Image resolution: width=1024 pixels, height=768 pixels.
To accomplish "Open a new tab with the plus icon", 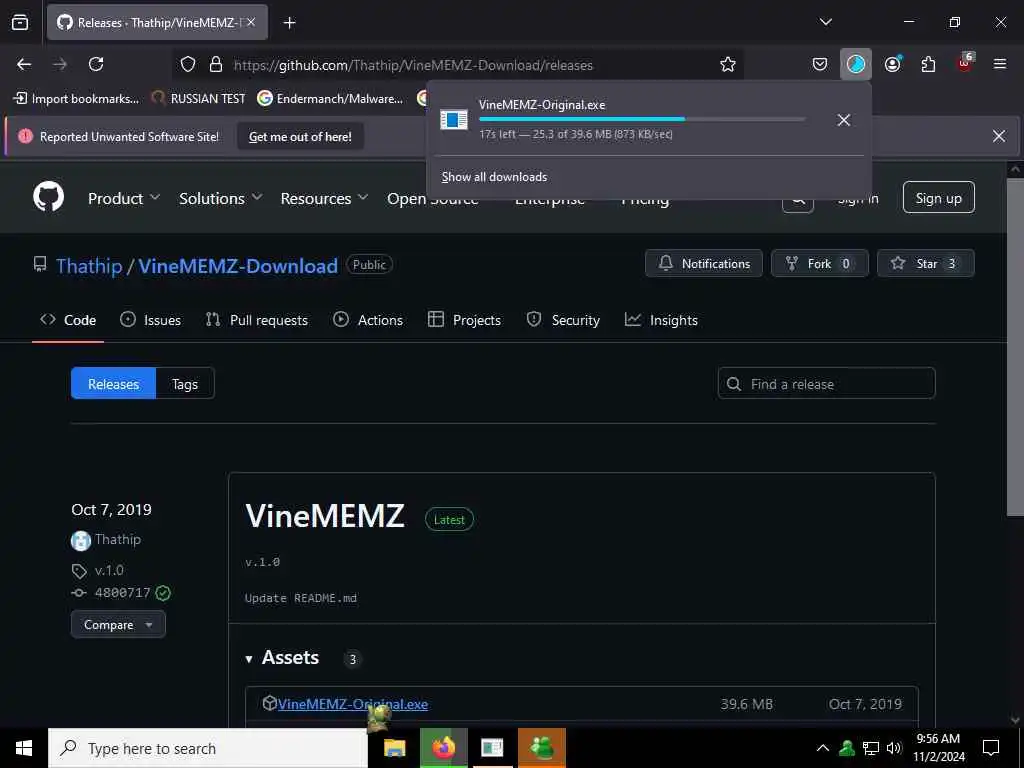I will click(289, 23).
